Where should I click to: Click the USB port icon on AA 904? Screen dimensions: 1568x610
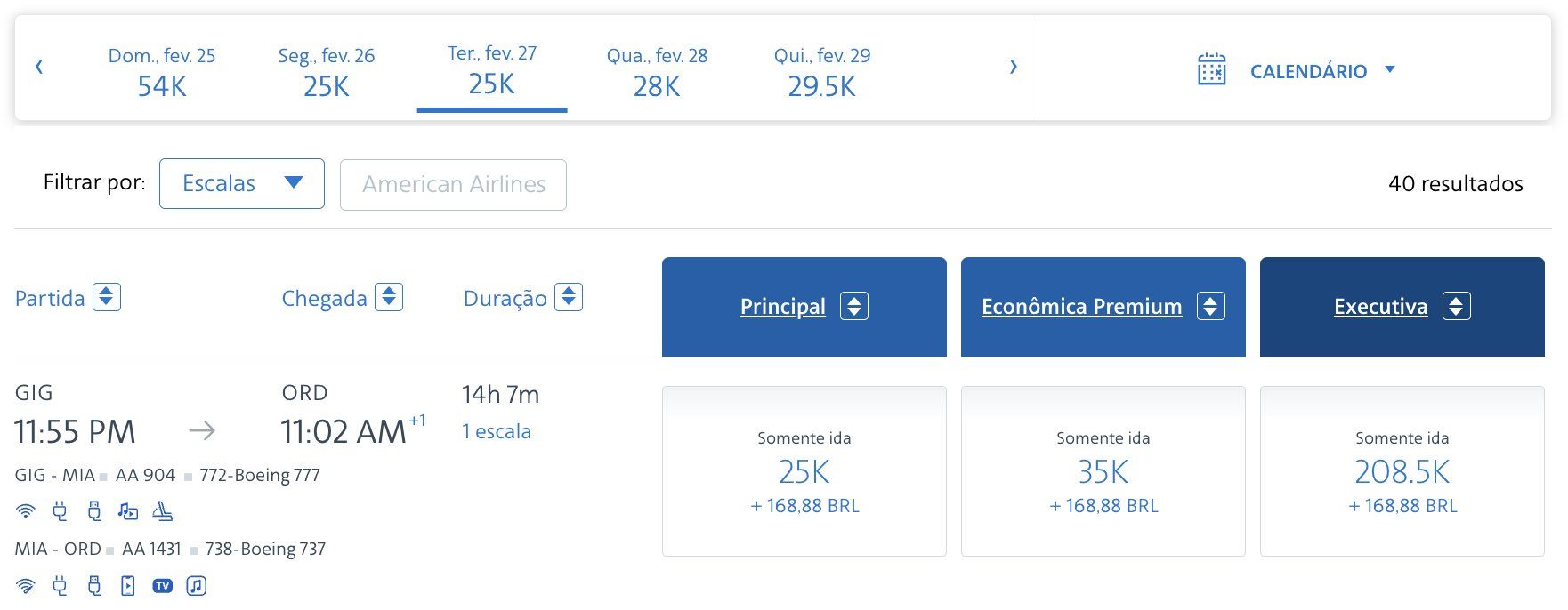click(94, 511)
